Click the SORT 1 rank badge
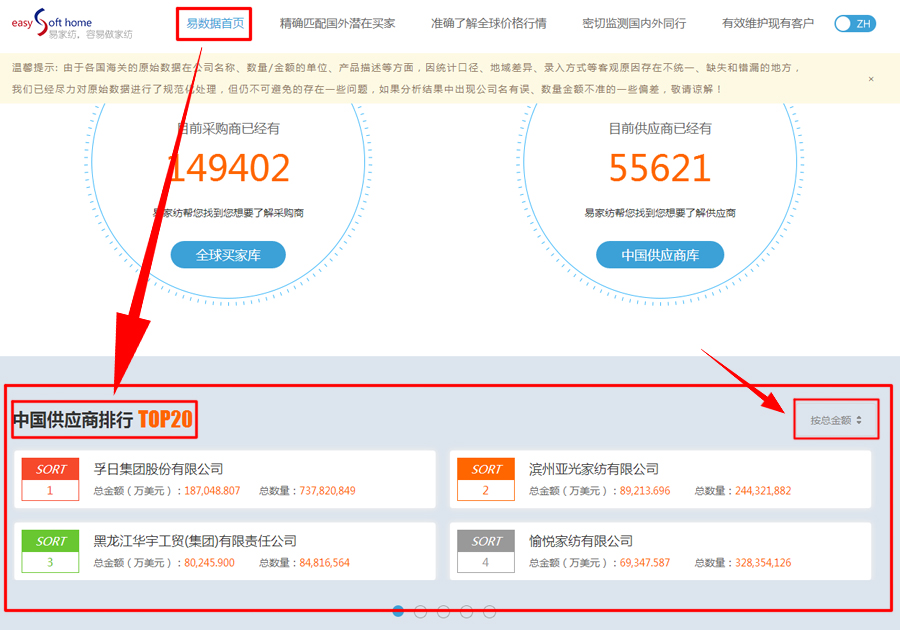This screenshot has height=630, width=900. tap(50, 479)
